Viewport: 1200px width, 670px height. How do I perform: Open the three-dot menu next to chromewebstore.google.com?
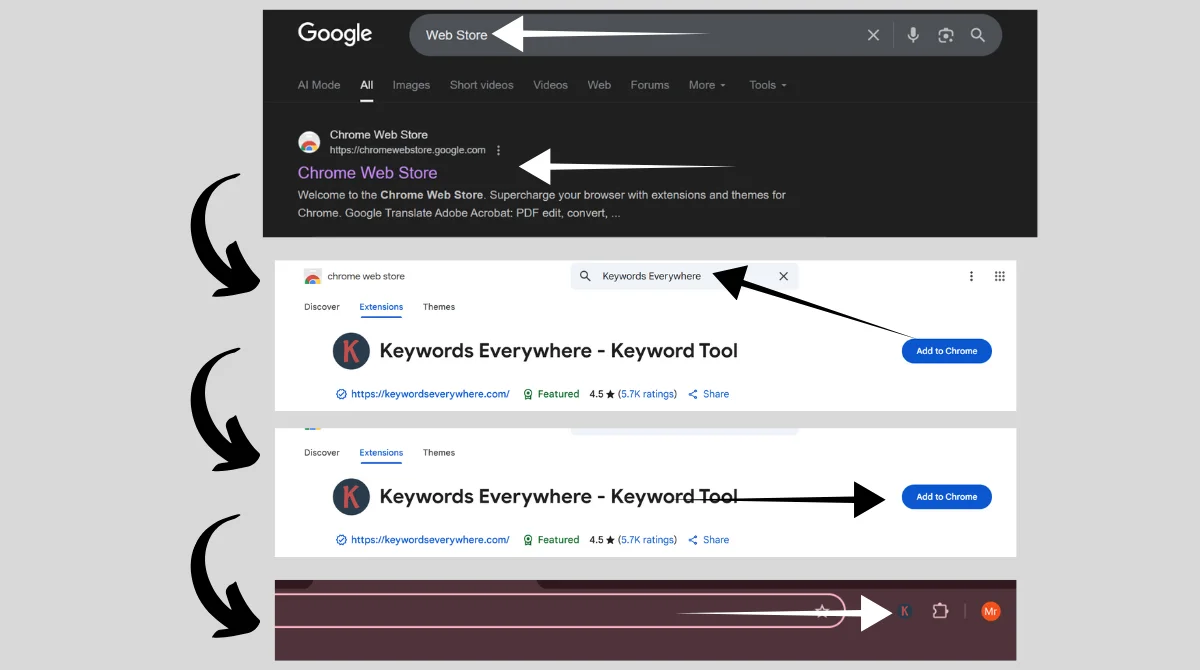pyautogui.click(x=498, y=150)
